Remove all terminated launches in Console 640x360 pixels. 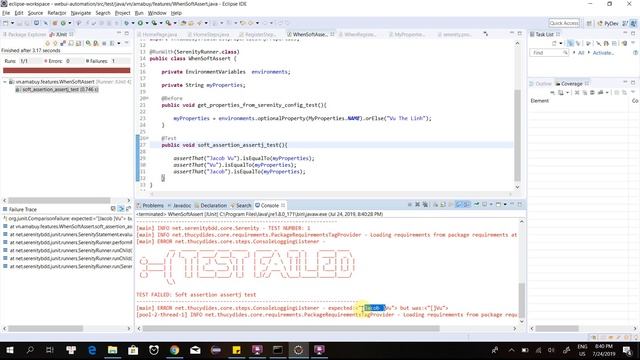click(x=425, y=204)
